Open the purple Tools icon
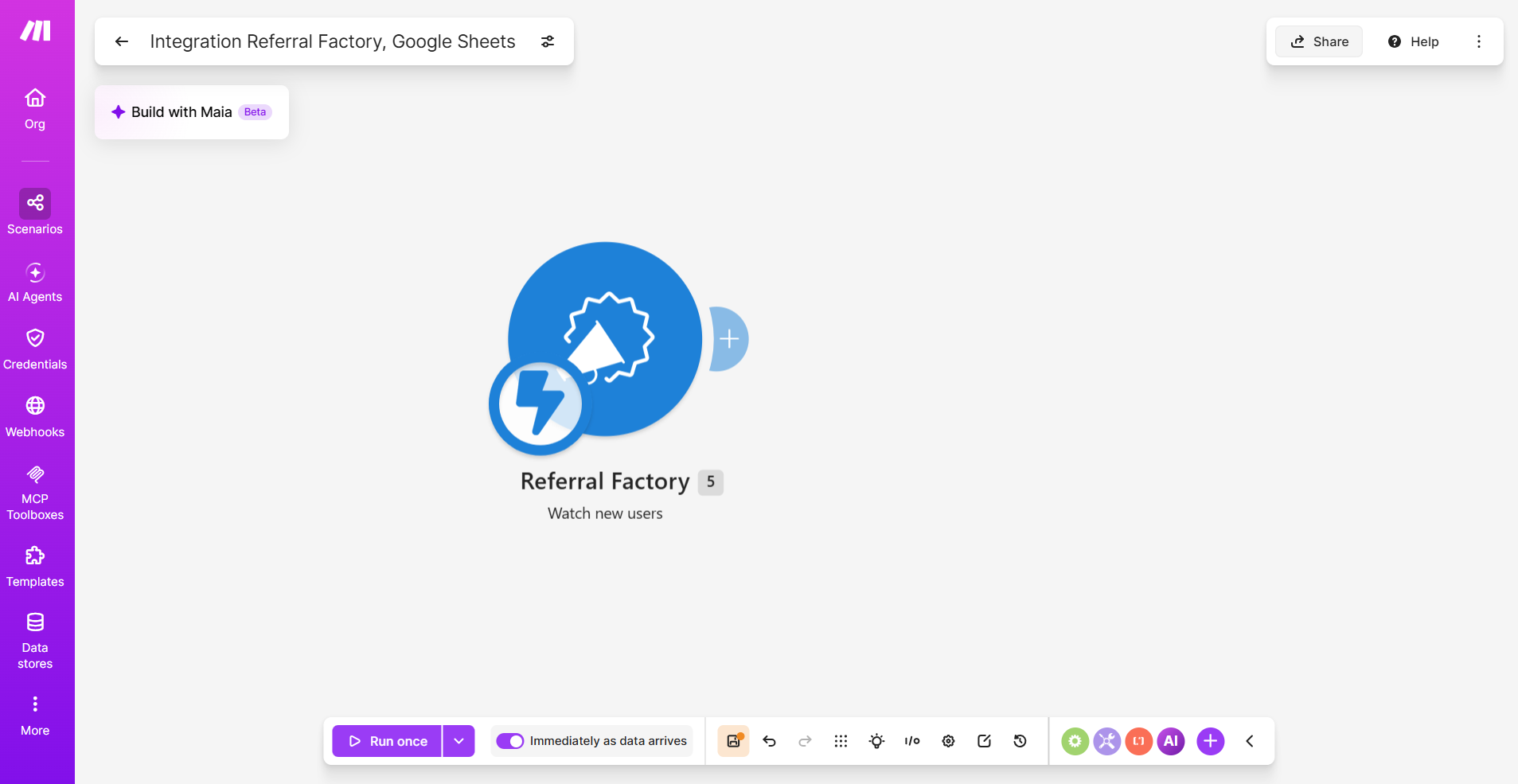Screen dimensions: 1518x784 tap(1106, 741)
